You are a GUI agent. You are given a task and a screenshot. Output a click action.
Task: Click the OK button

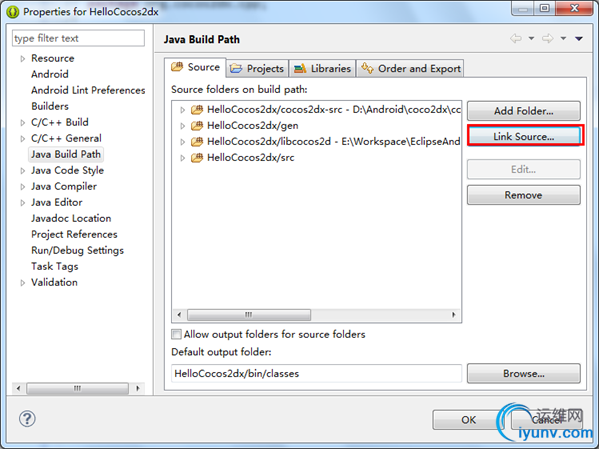pos(468,420)
